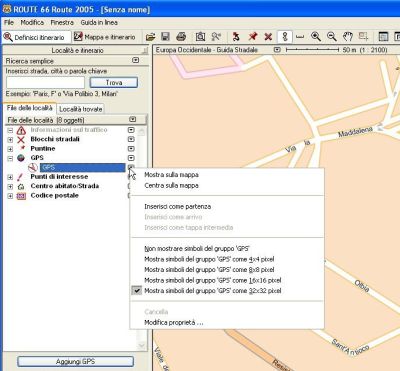Open a file with the folder toolbar icon
400x371 pixels.
point(151,37)
